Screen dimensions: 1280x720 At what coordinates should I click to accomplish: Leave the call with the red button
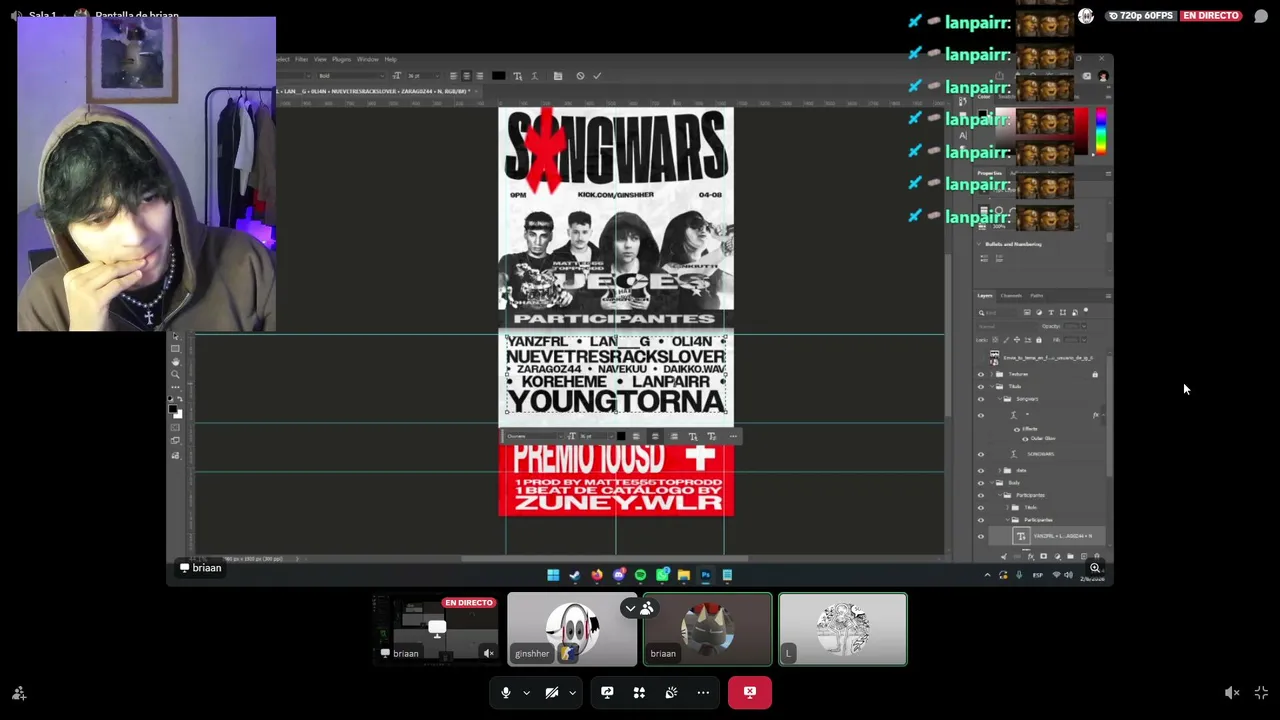(750, 692)
